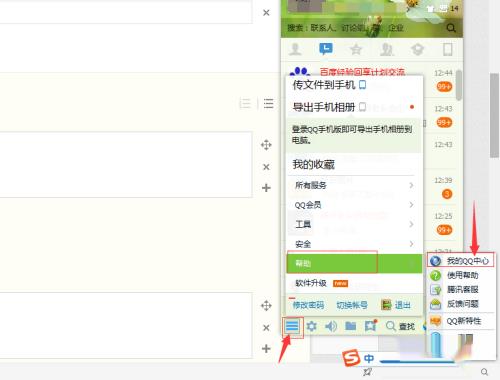Open the QQ space star tab
Image resolution: width=500 pixels, height=380 pixels.
356,50
